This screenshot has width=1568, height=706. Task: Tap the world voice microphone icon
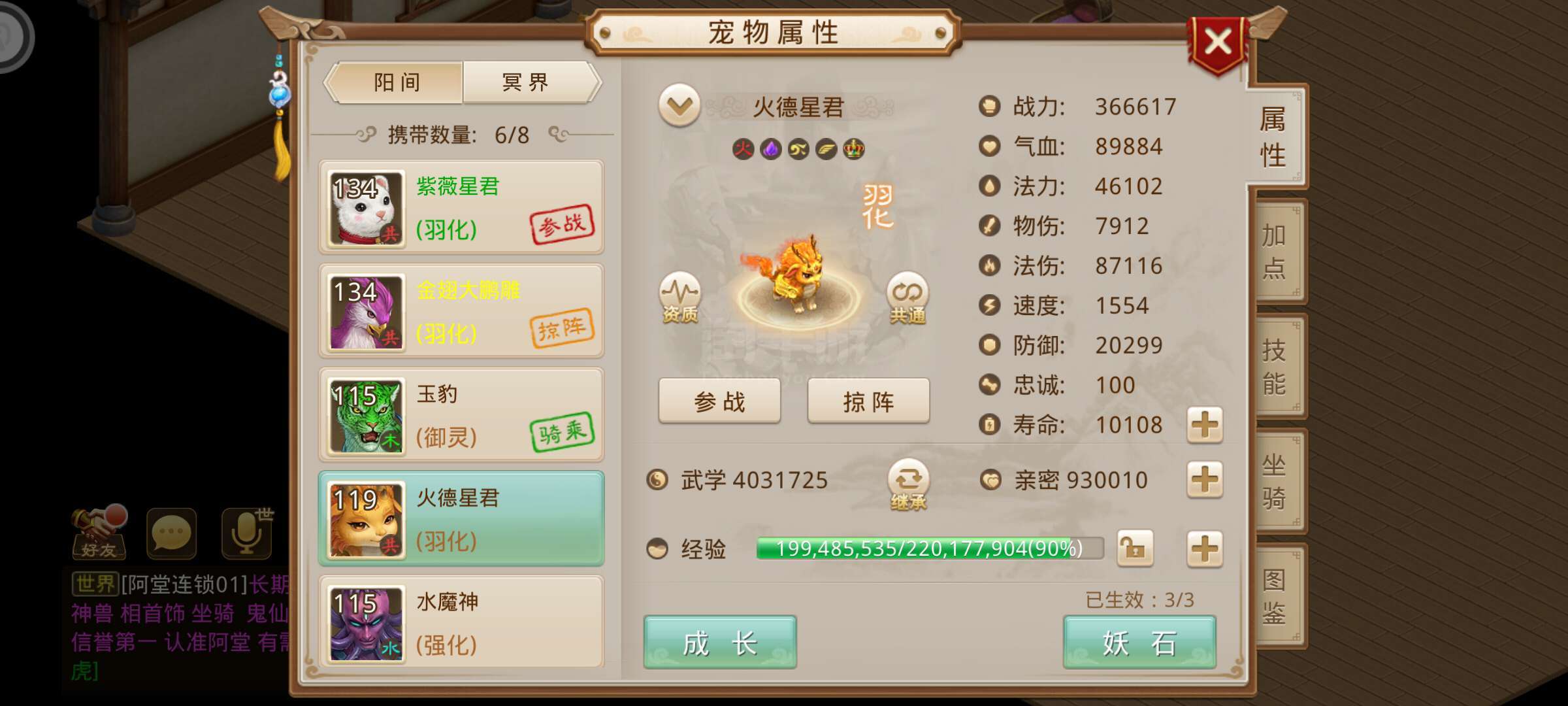point(247,533)
